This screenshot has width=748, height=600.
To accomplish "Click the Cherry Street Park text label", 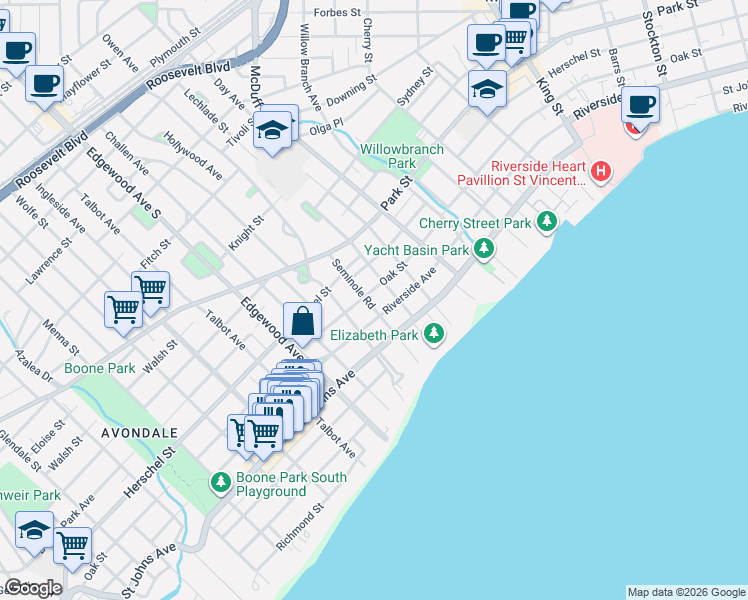I will tap(475, 223).
